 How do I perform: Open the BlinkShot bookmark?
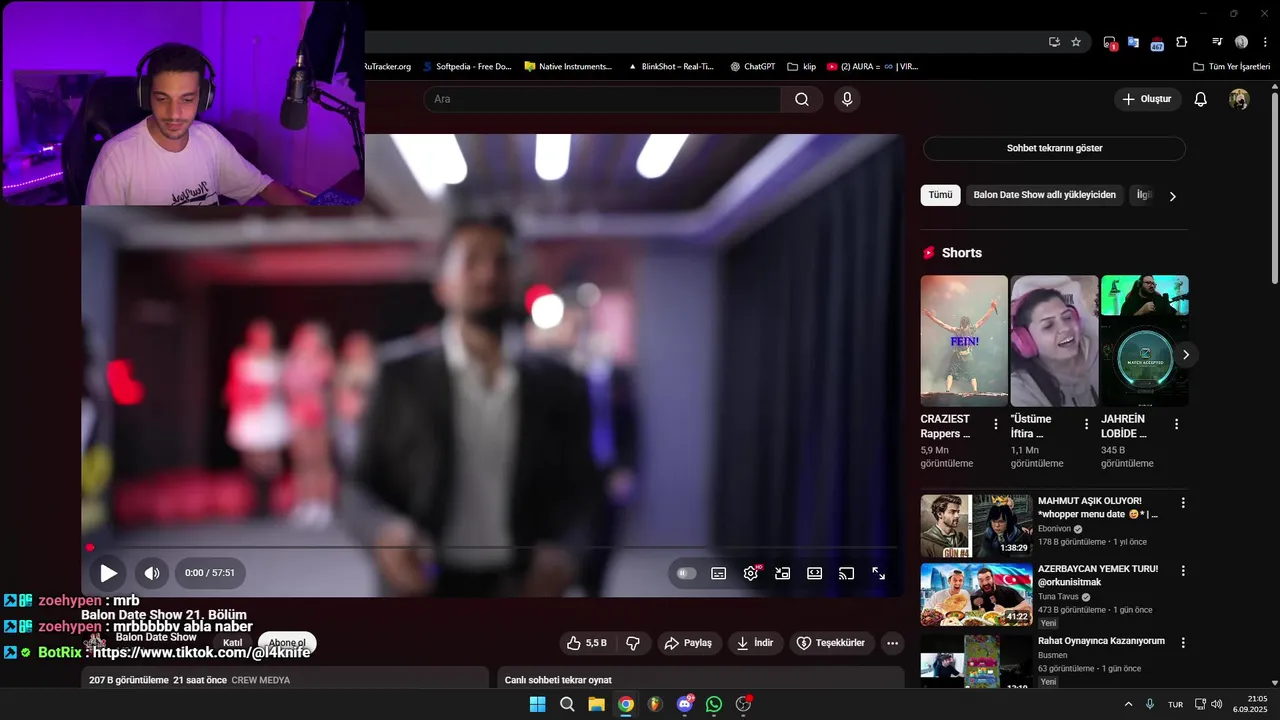point(670,66)
